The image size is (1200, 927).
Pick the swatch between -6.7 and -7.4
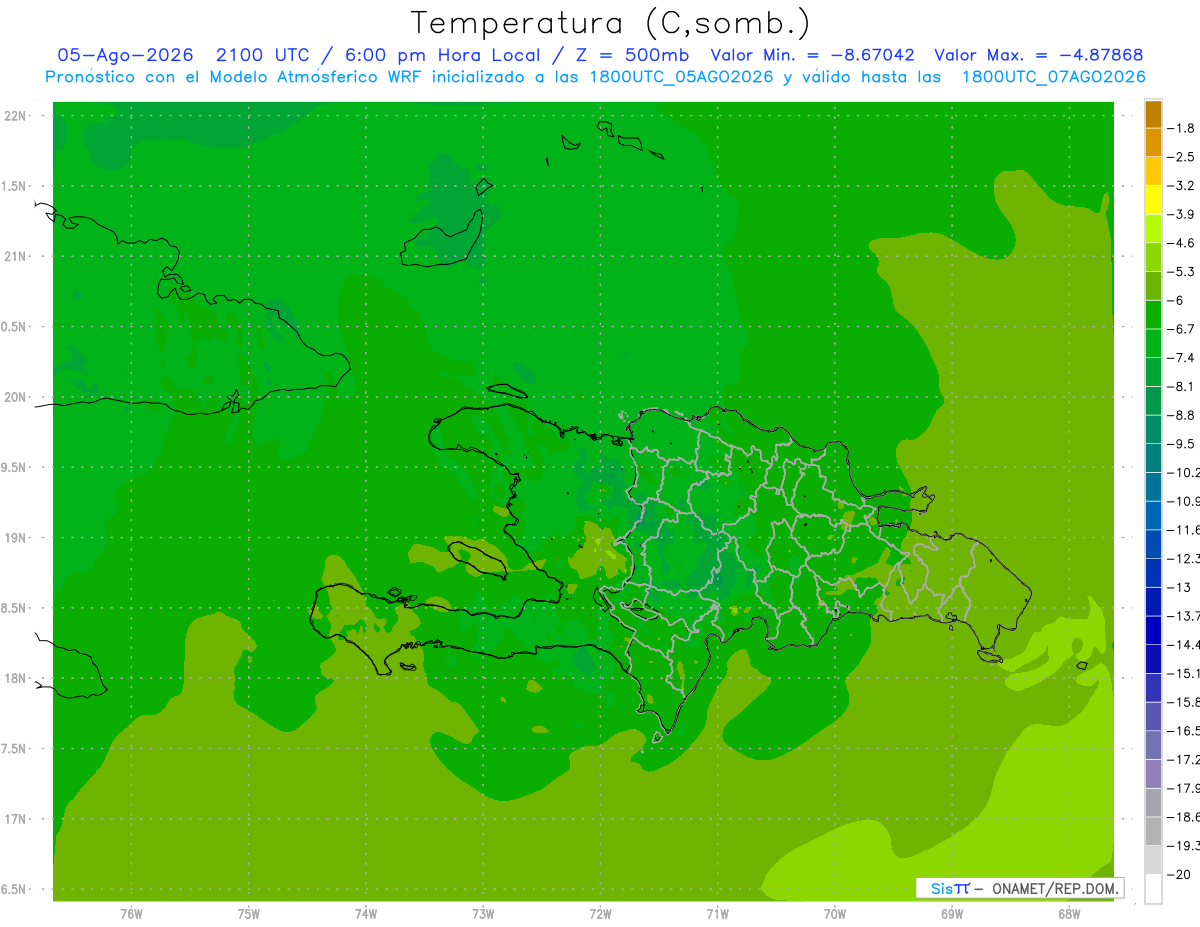pyautogui.click(x=1153, y=343)
